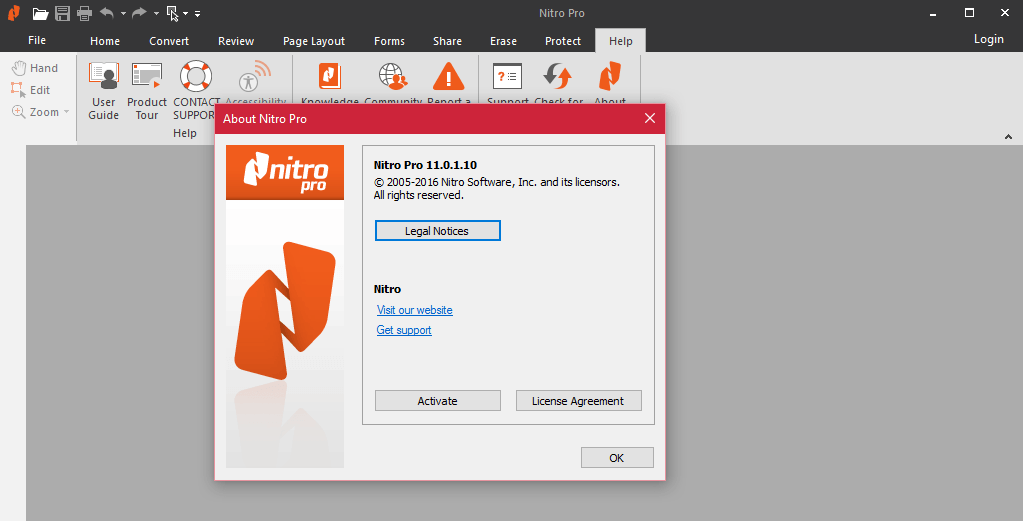
Task: Click the Report a problem warning icon
Action: pyautogui.click(x=448, y=78)
